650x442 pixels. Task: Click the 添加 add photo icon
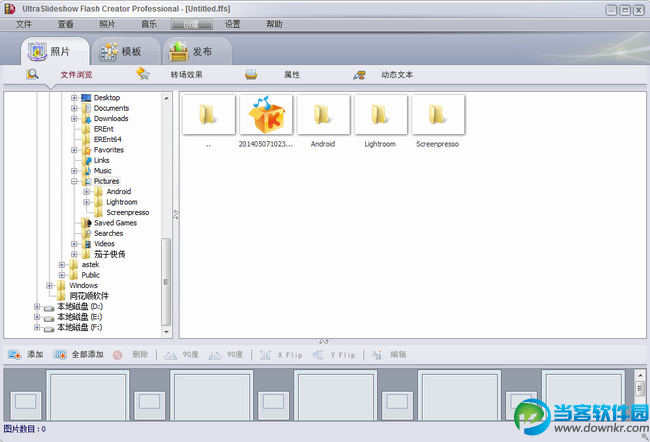point(15,355)
